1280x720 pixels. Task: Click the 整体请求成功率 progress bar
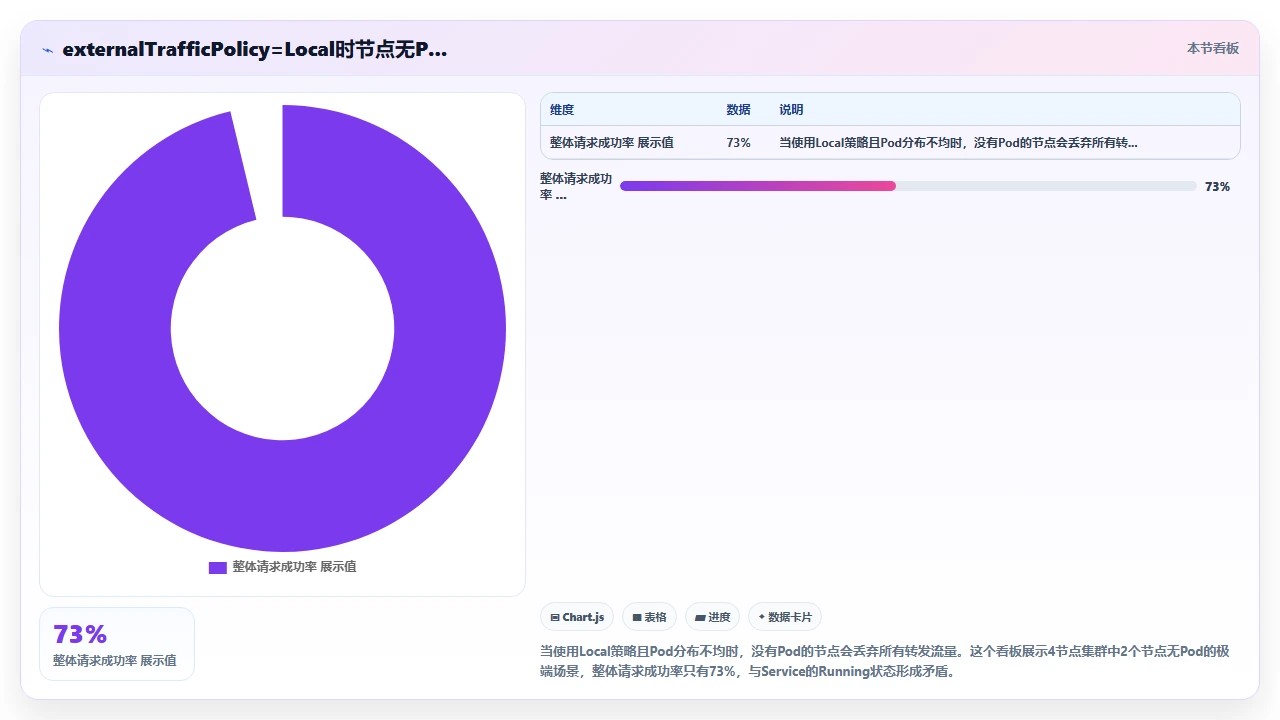point(908,186)
